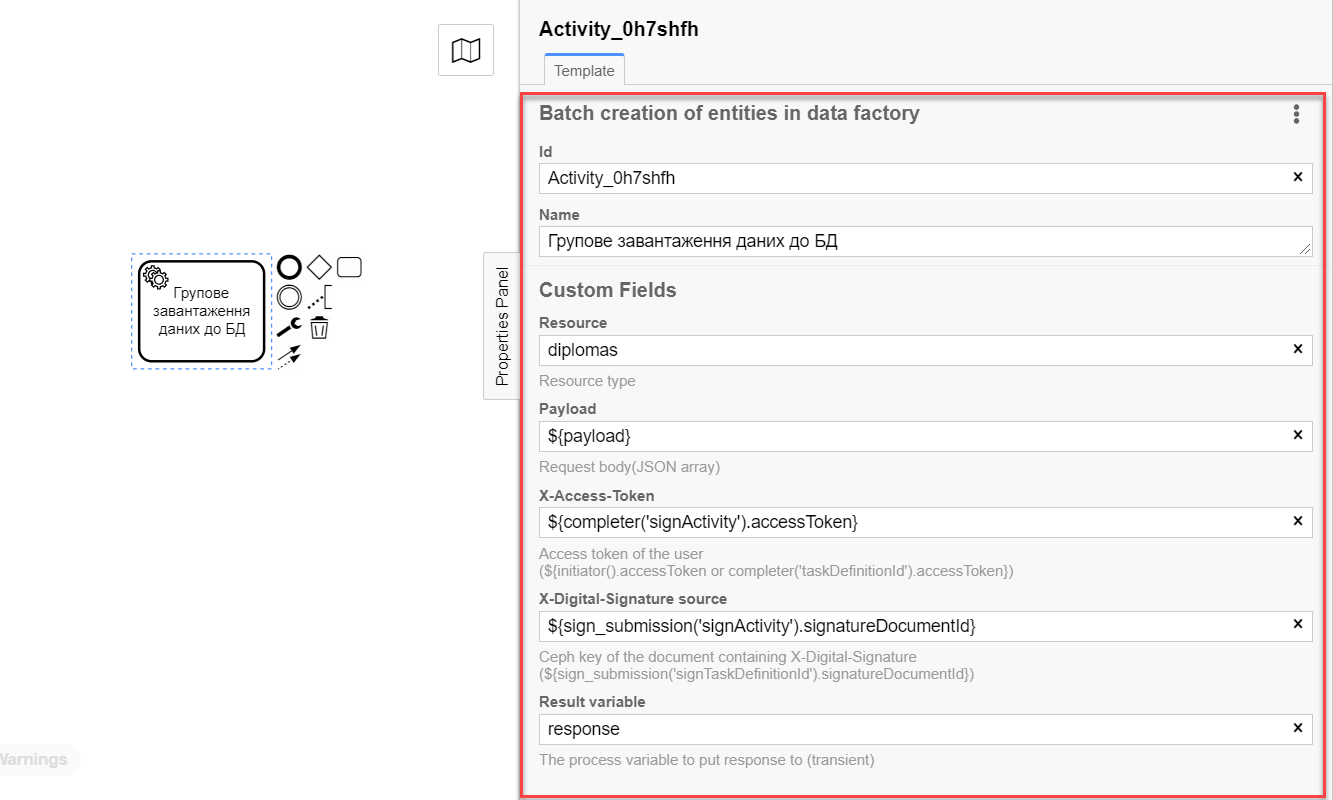Delete element with trash icon
The height and width of the screenshot is (800, 1333).
[x=319, y=327]
